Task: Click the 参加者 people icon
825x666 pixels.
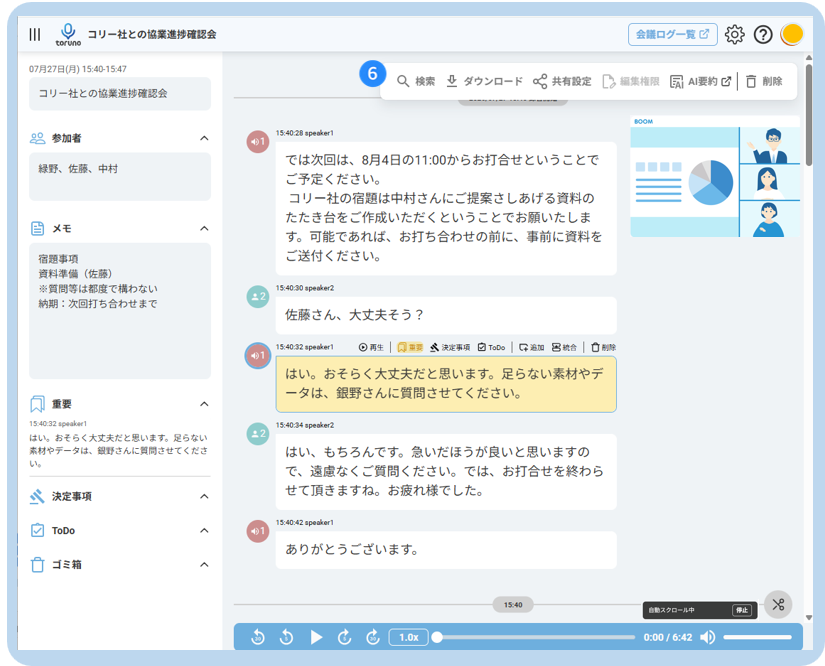Action: tap(37, 138)
